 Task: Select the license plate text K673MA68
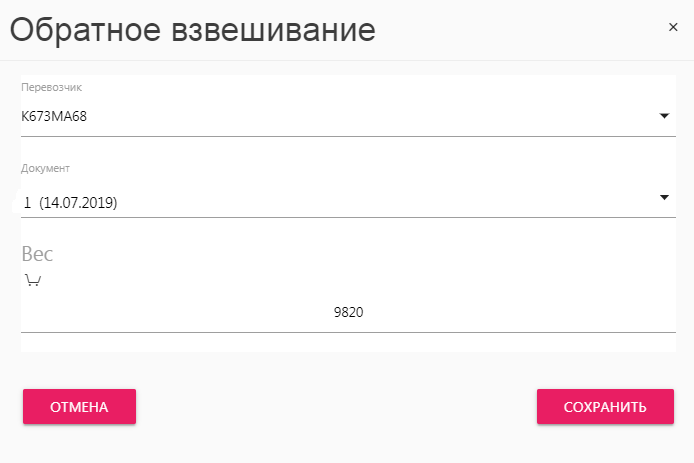tap(54, 116)
